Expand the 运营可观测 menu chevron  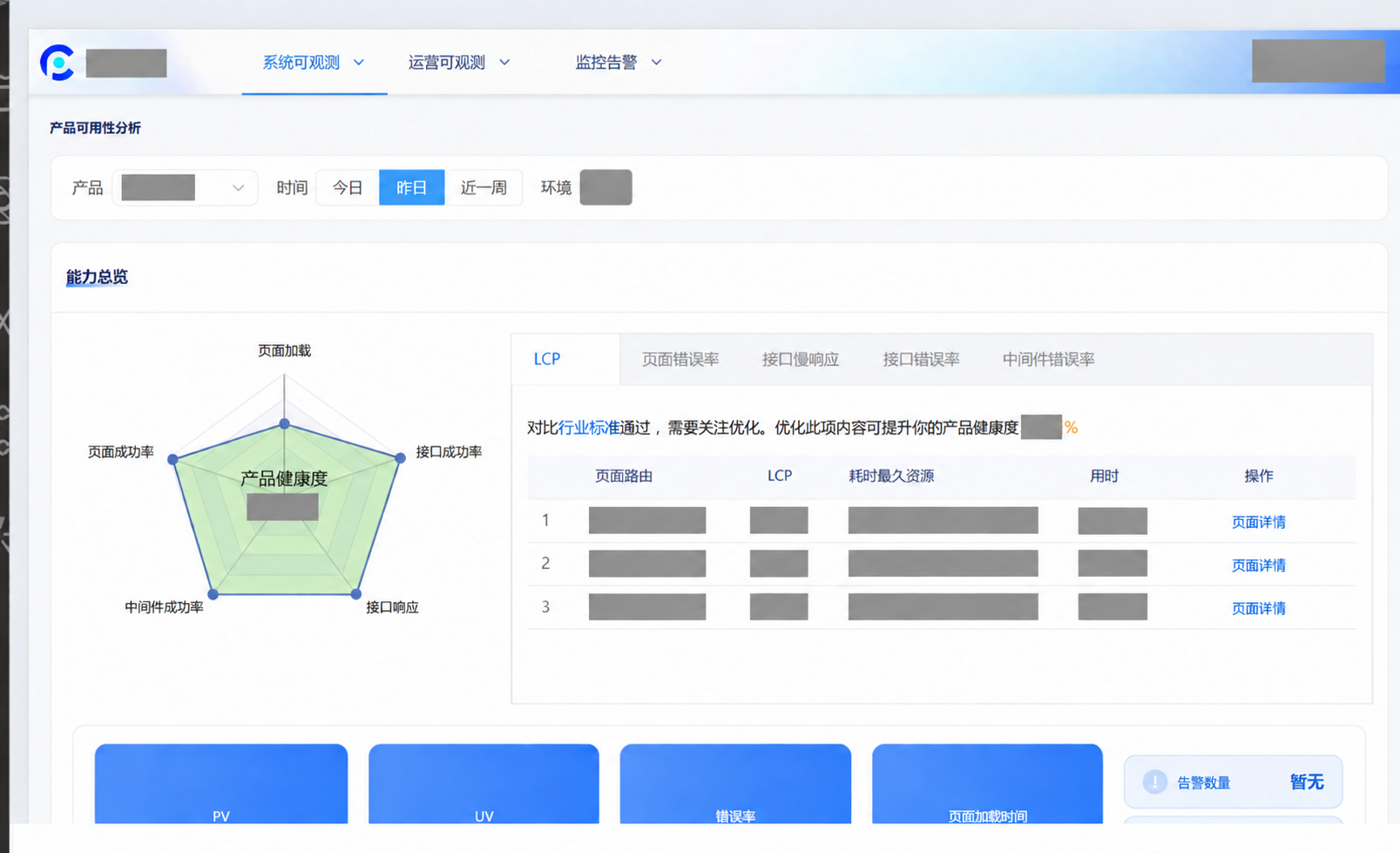504,63
